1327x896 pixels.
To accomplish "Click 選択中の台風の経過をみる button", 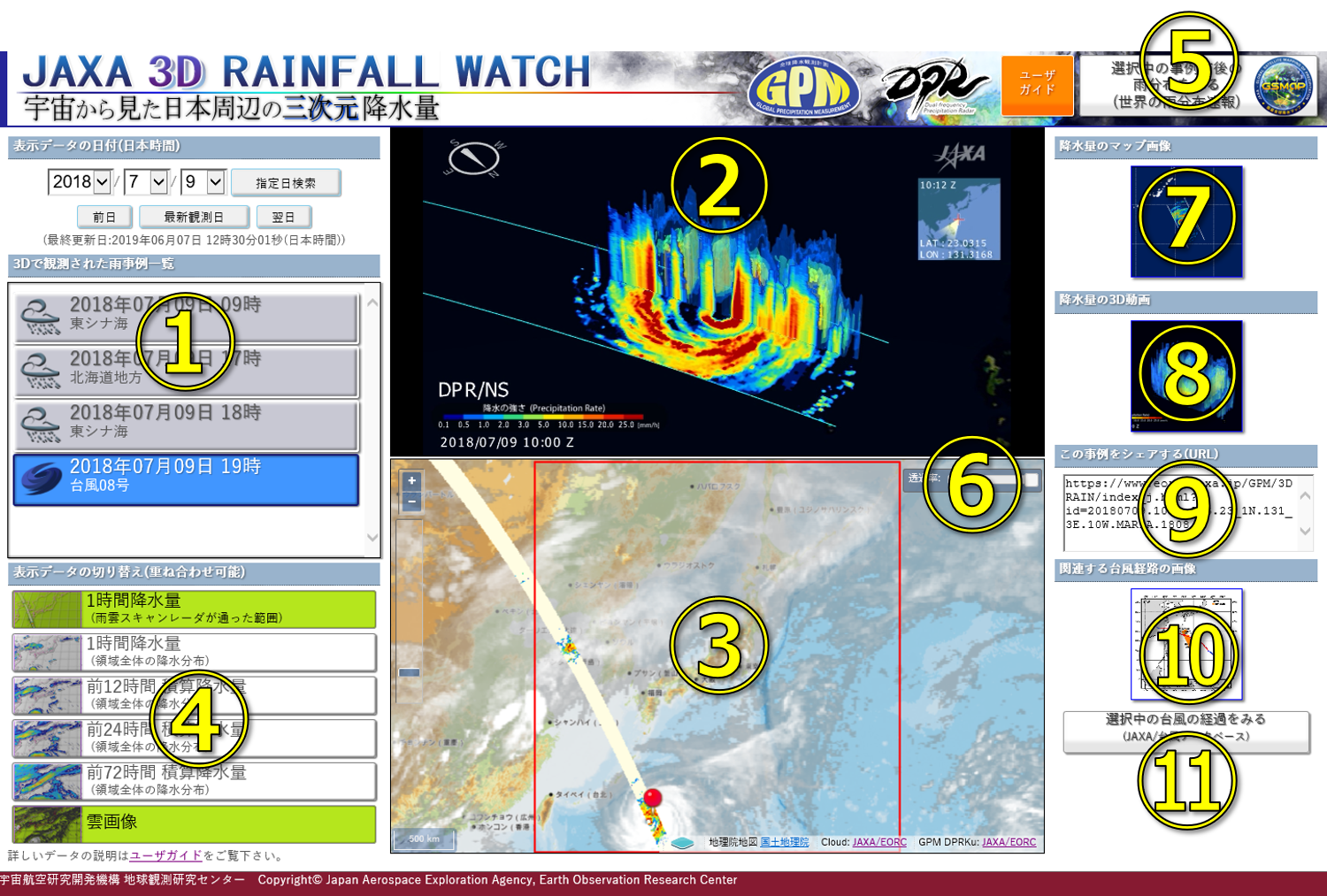I will [1186, 732].
